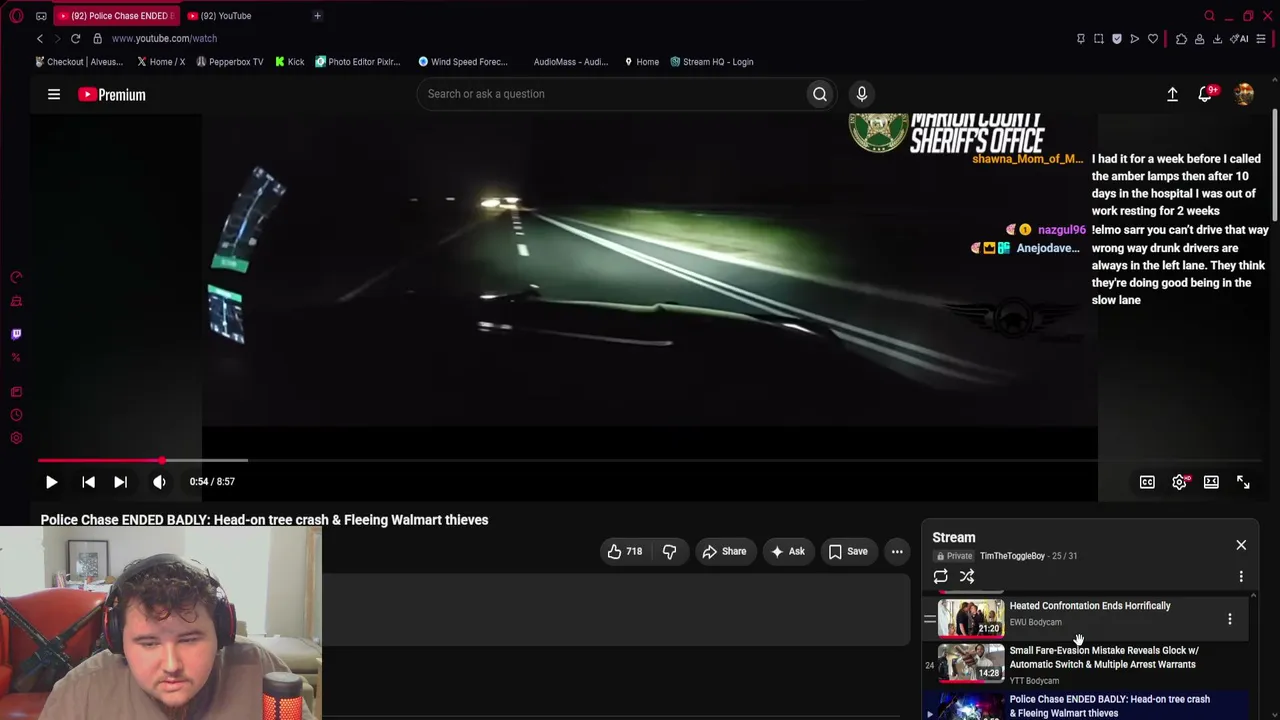Open the Pepperbox TV bookmark

(230, 62)
